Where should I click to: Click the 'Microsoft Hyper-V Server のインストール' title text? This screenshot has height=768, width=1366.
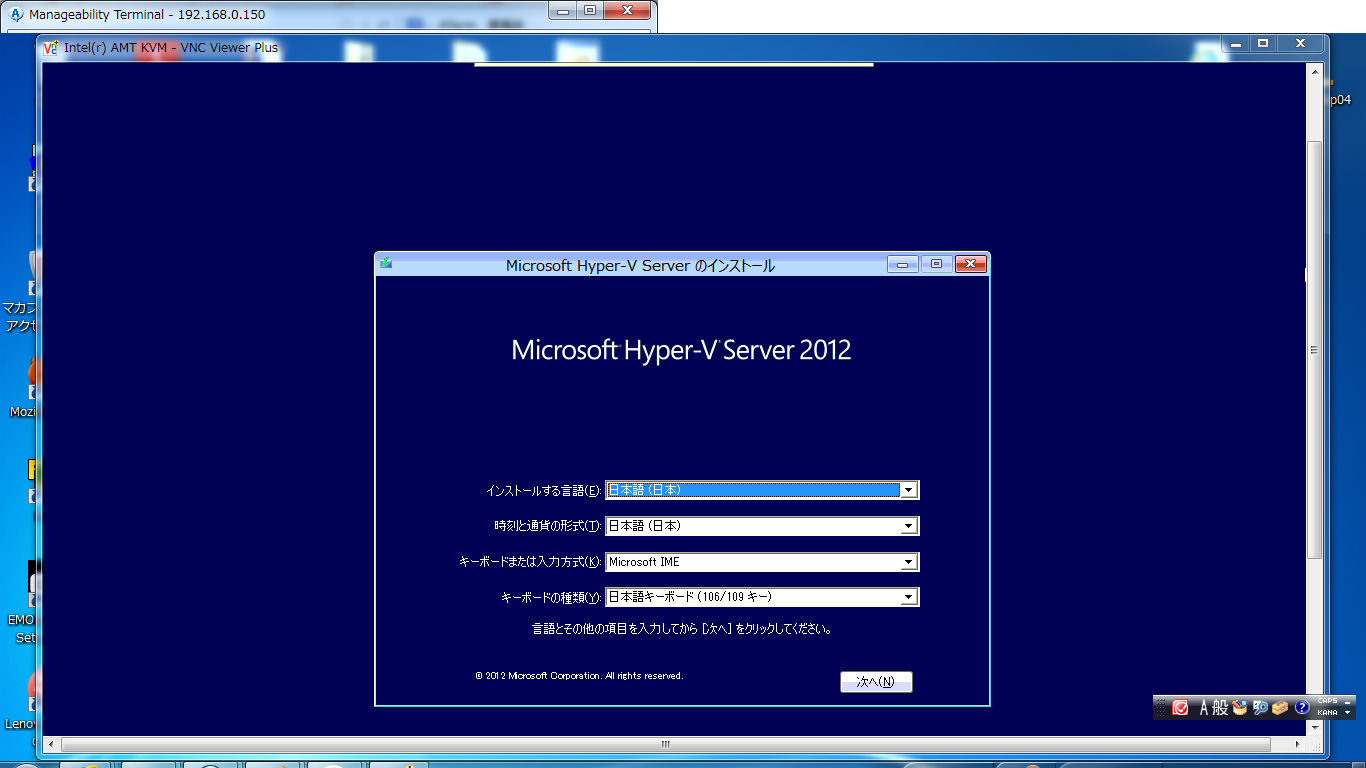pyautogui.click(x=640, y=265)
